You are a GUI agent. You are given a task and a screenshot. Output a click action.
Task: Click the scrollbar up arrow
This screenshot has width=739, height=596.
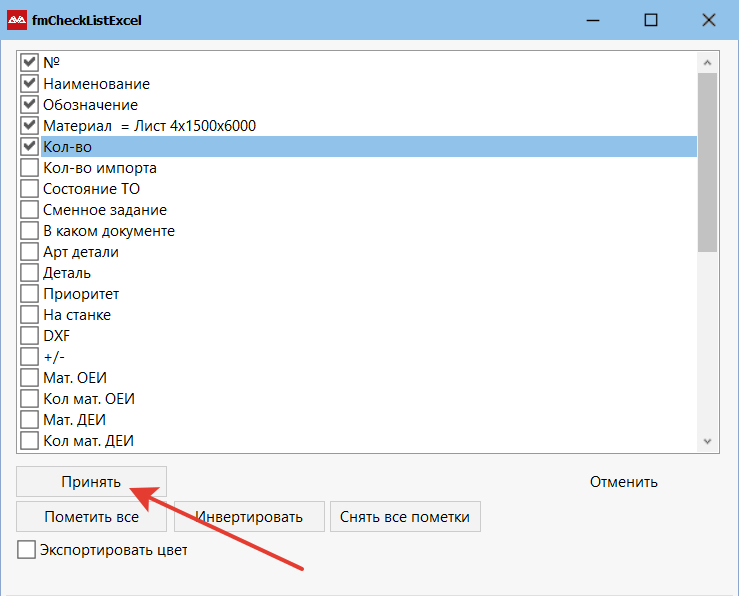tap(708, 62)
